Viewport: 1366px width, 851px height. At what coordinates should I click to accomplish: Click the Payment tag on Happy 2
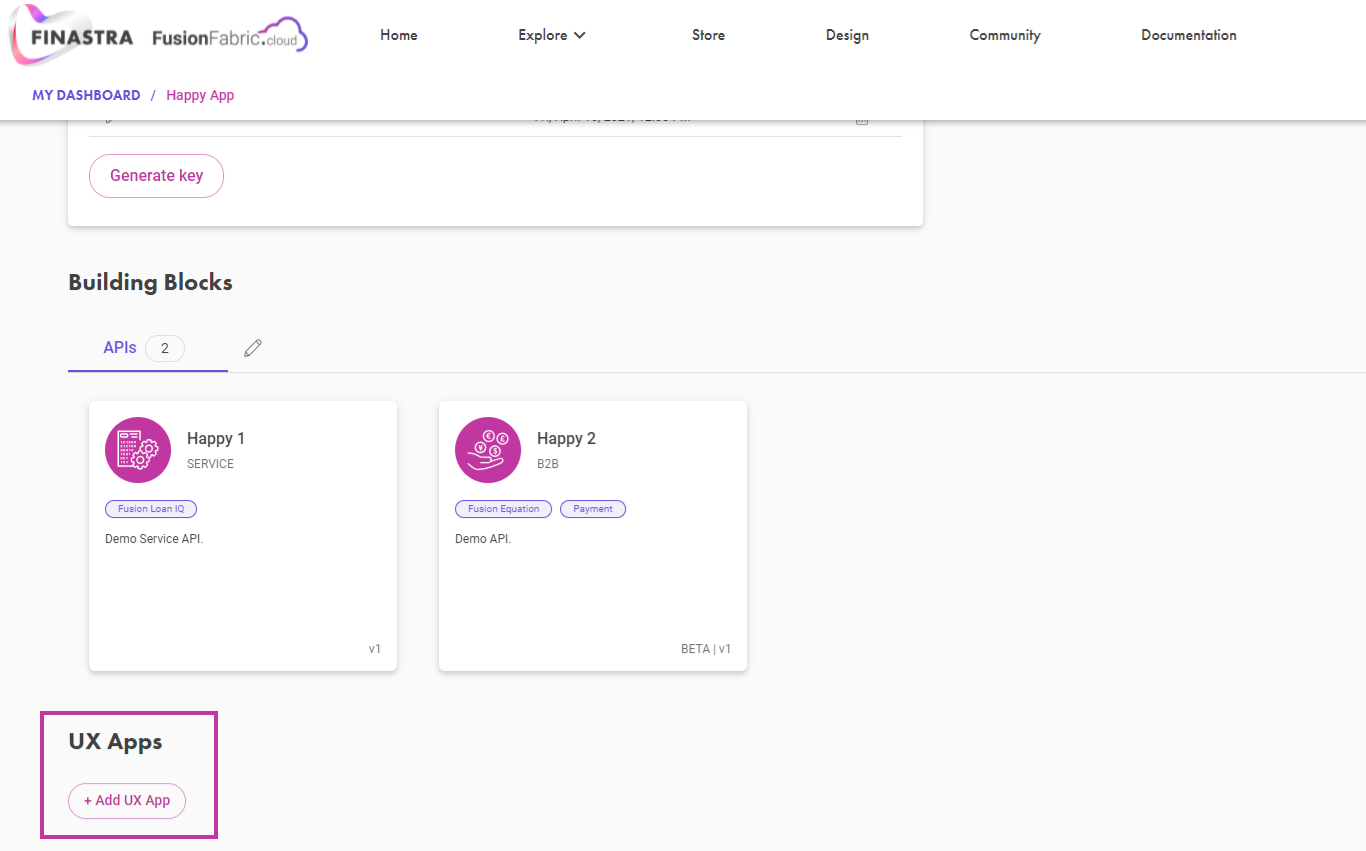593,509
